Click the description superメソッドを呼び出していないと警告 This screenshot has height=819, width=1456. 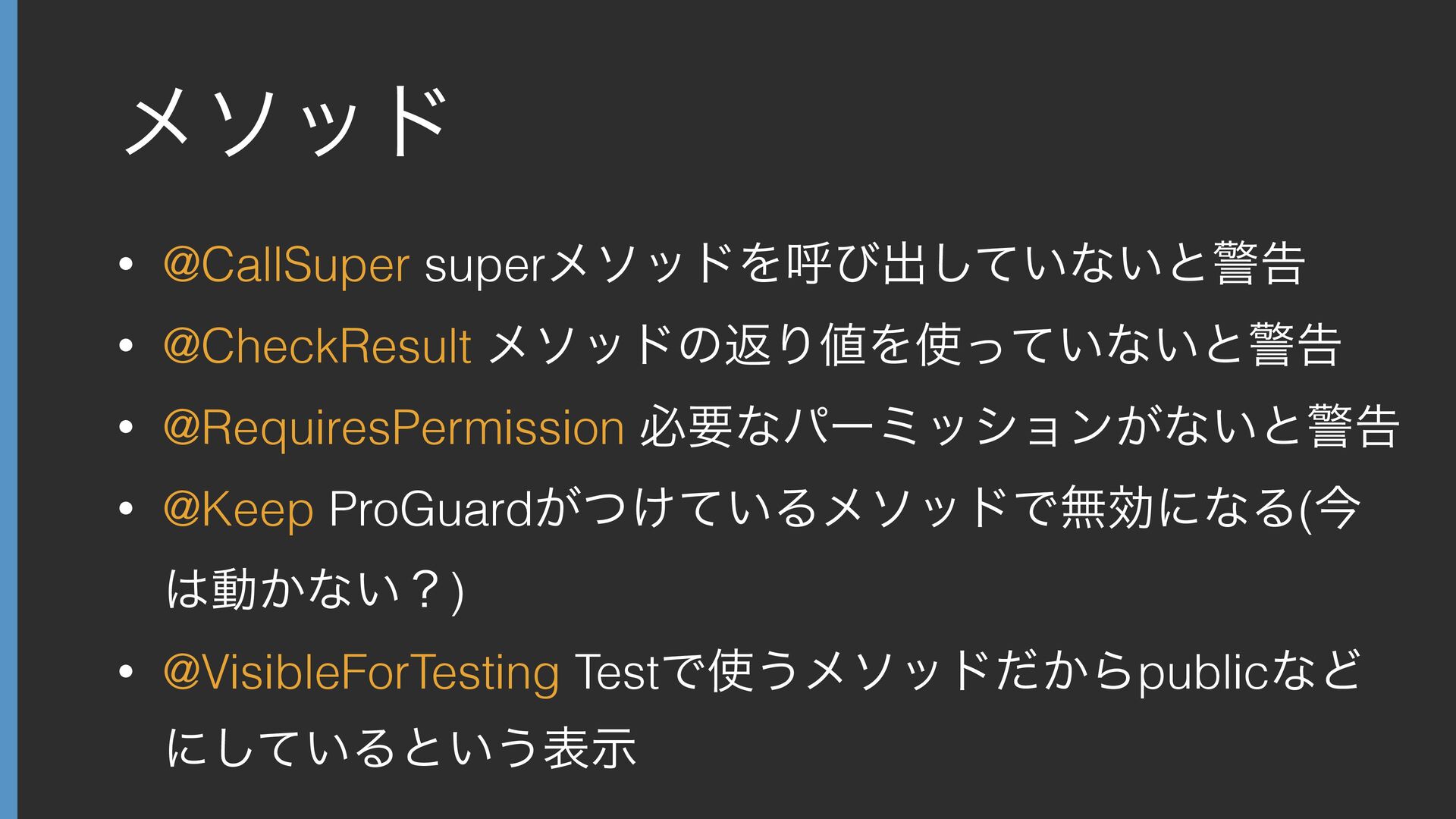click(x=864, y=265)
